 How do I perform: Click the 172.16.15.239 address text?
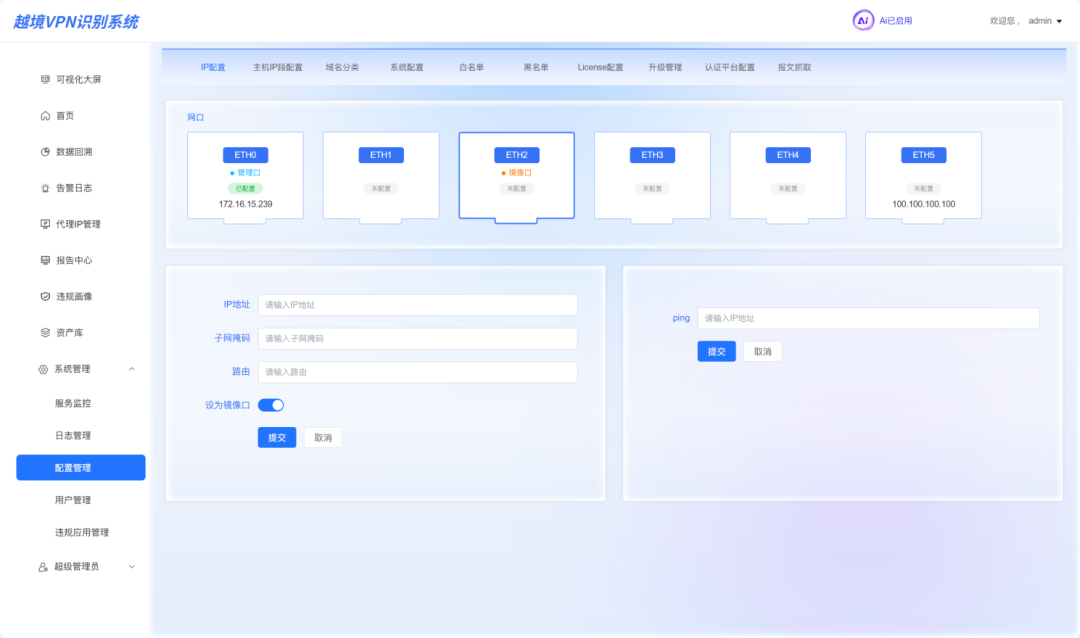tap(245, 204)
